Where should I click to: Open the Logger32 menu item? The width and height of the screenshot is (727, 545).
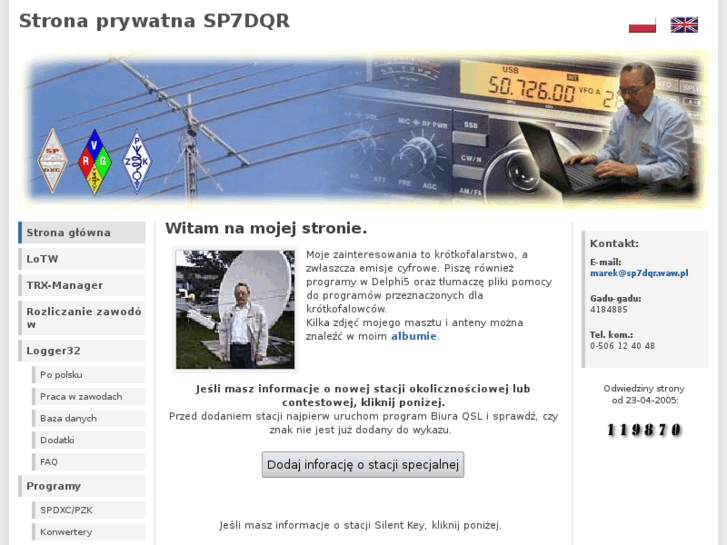point(82,351)
